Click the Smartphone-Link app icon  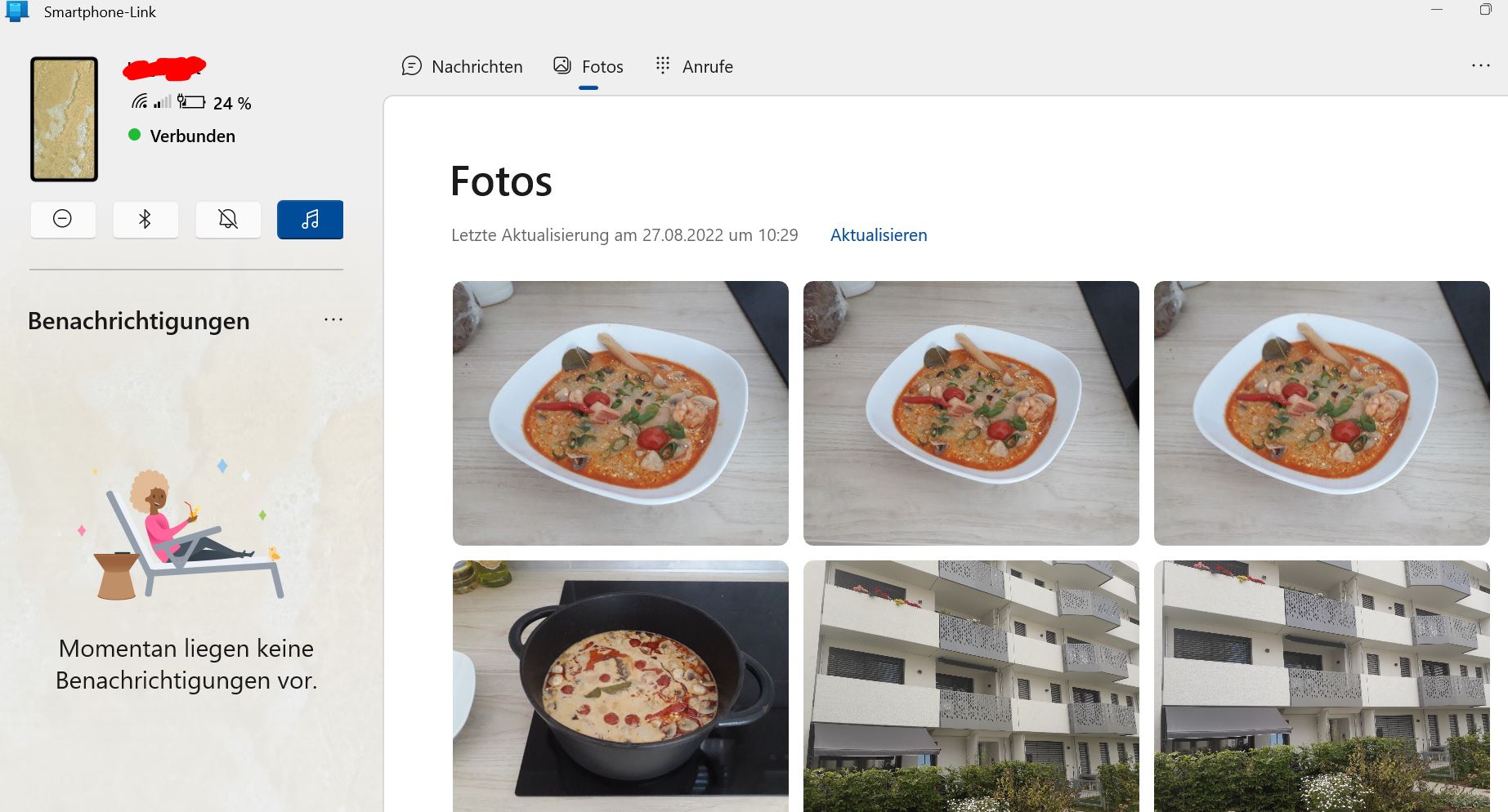pyautogui.click(x=17, y=11)
